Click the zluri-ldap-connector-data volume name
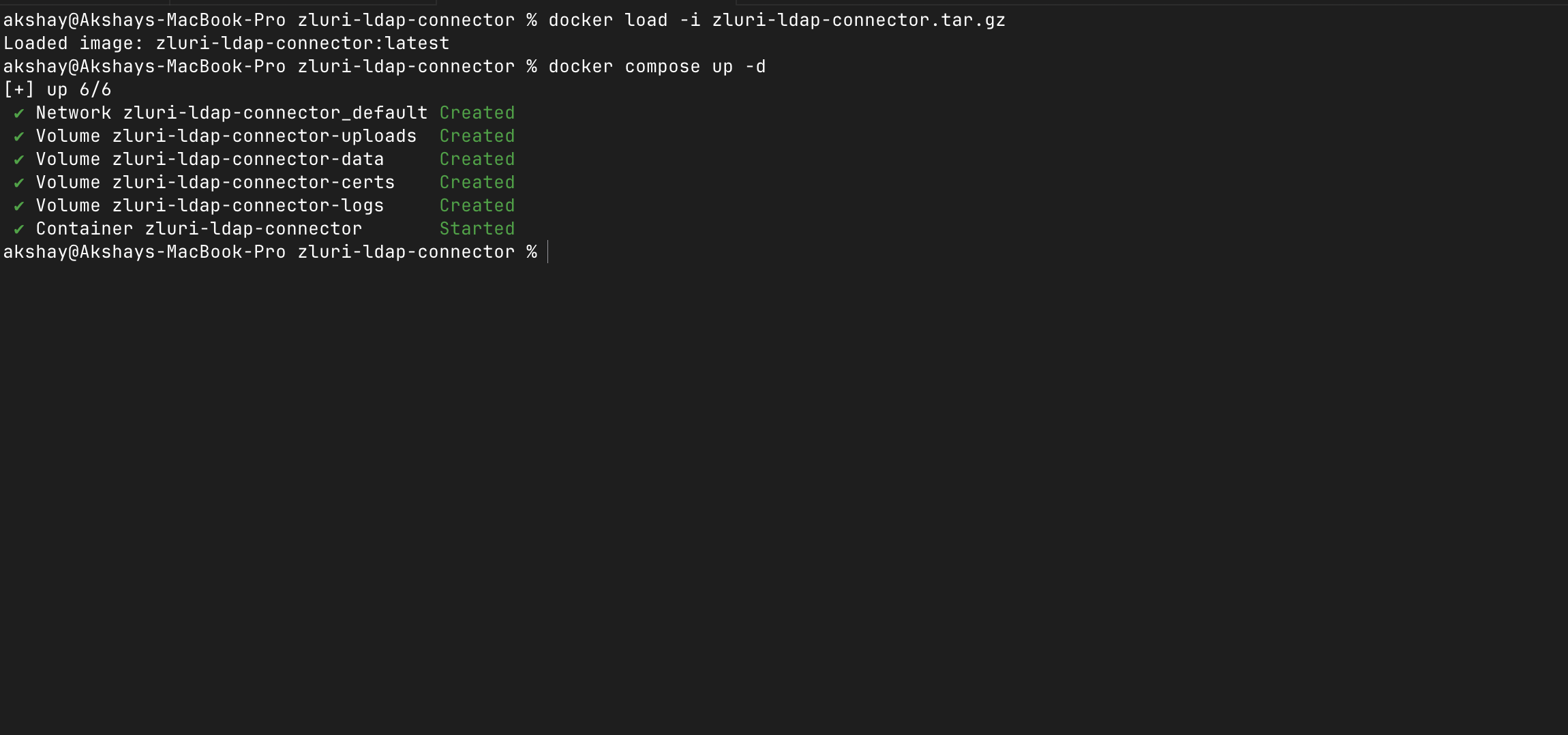Viewport: 1568px width, 735px height. 248,159
